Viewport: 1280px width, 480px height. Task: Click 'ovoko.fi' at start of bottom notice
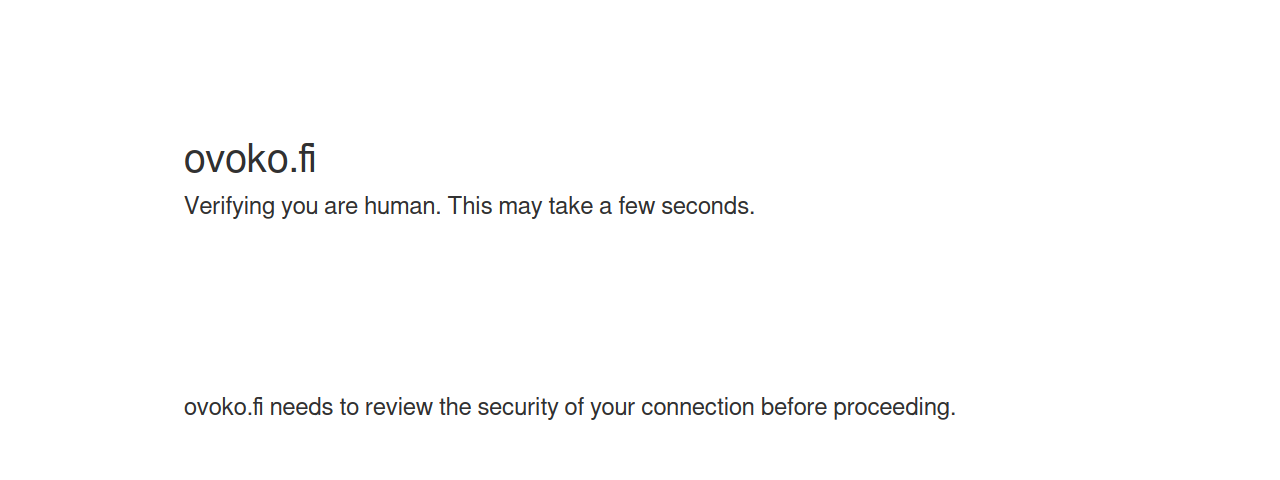point(224,407)
